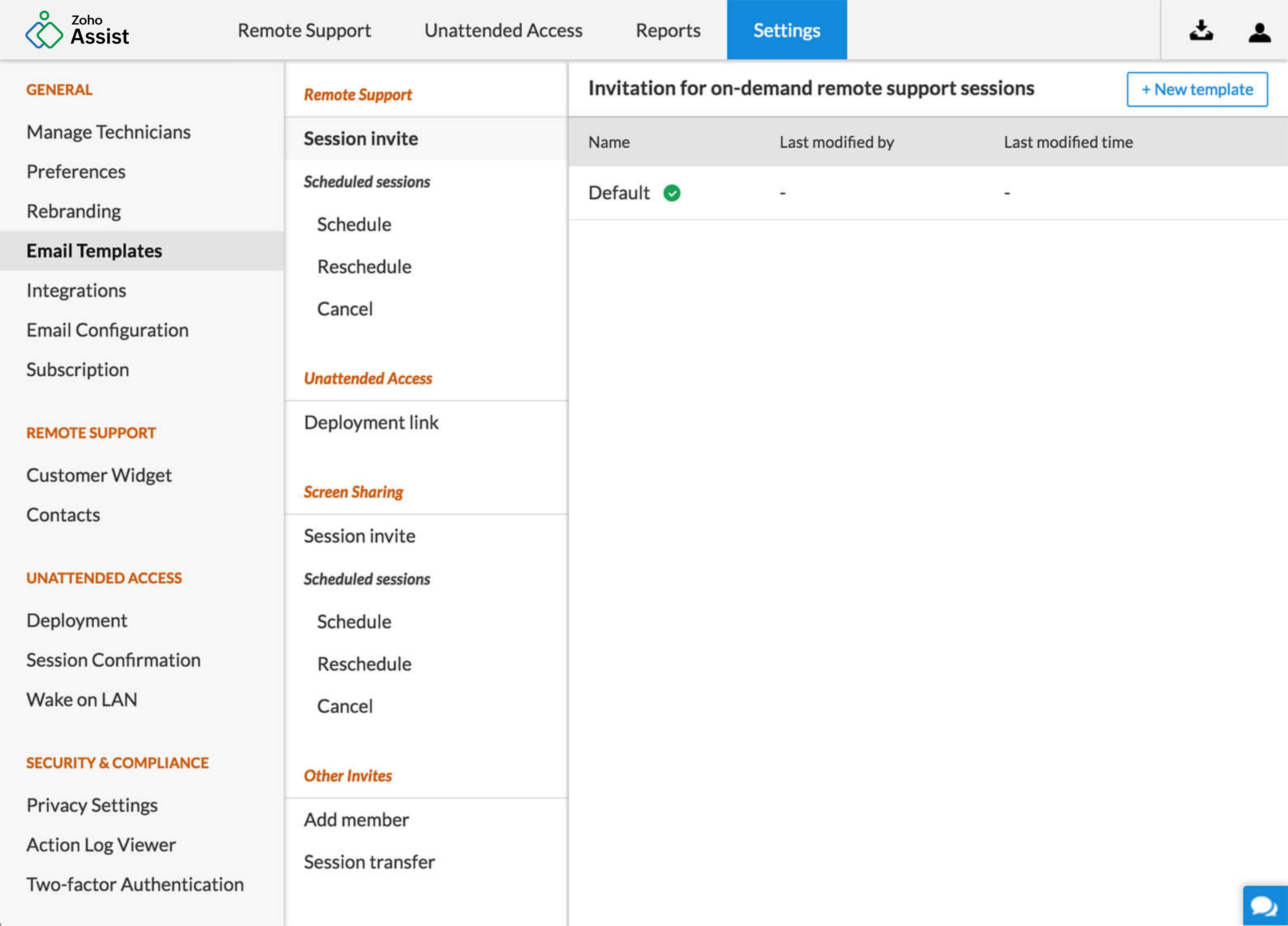Select Deployment link template
1288x926 pixels.
(x=371, y=422)
